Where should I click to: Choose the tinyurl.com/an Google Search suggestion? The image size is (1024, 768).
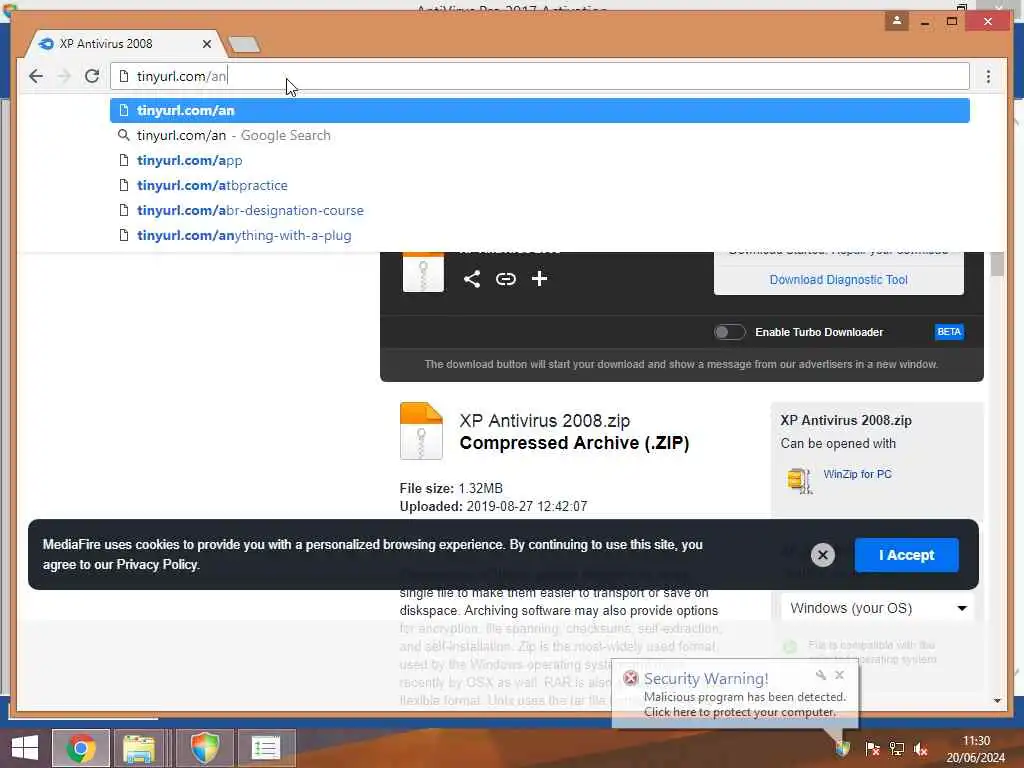tap(539, 135)
